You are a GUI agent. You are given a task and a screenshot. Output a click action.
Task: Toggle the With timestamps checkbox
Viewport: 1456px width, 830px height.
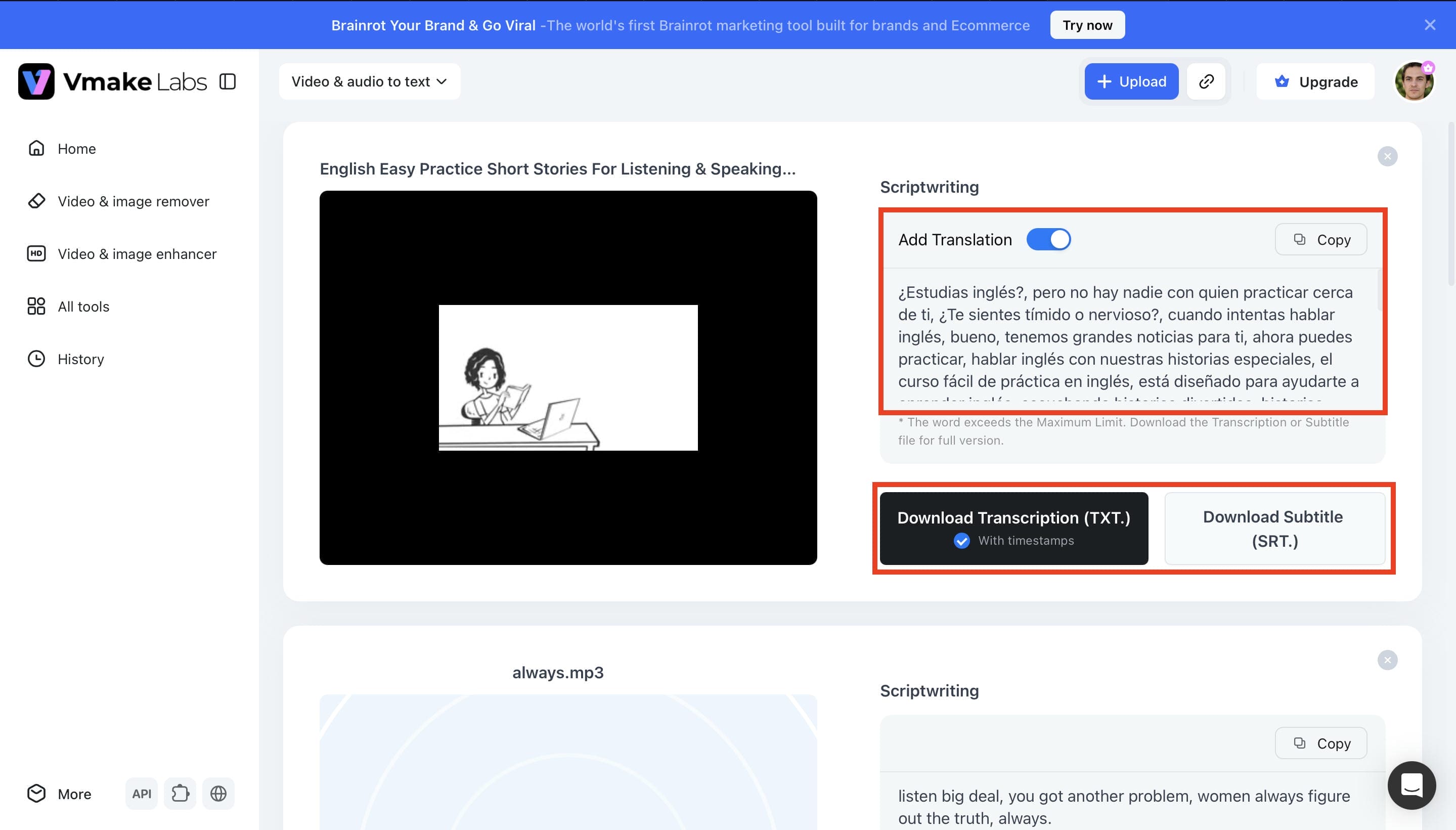pyautogui.click(x=961, y=540)
